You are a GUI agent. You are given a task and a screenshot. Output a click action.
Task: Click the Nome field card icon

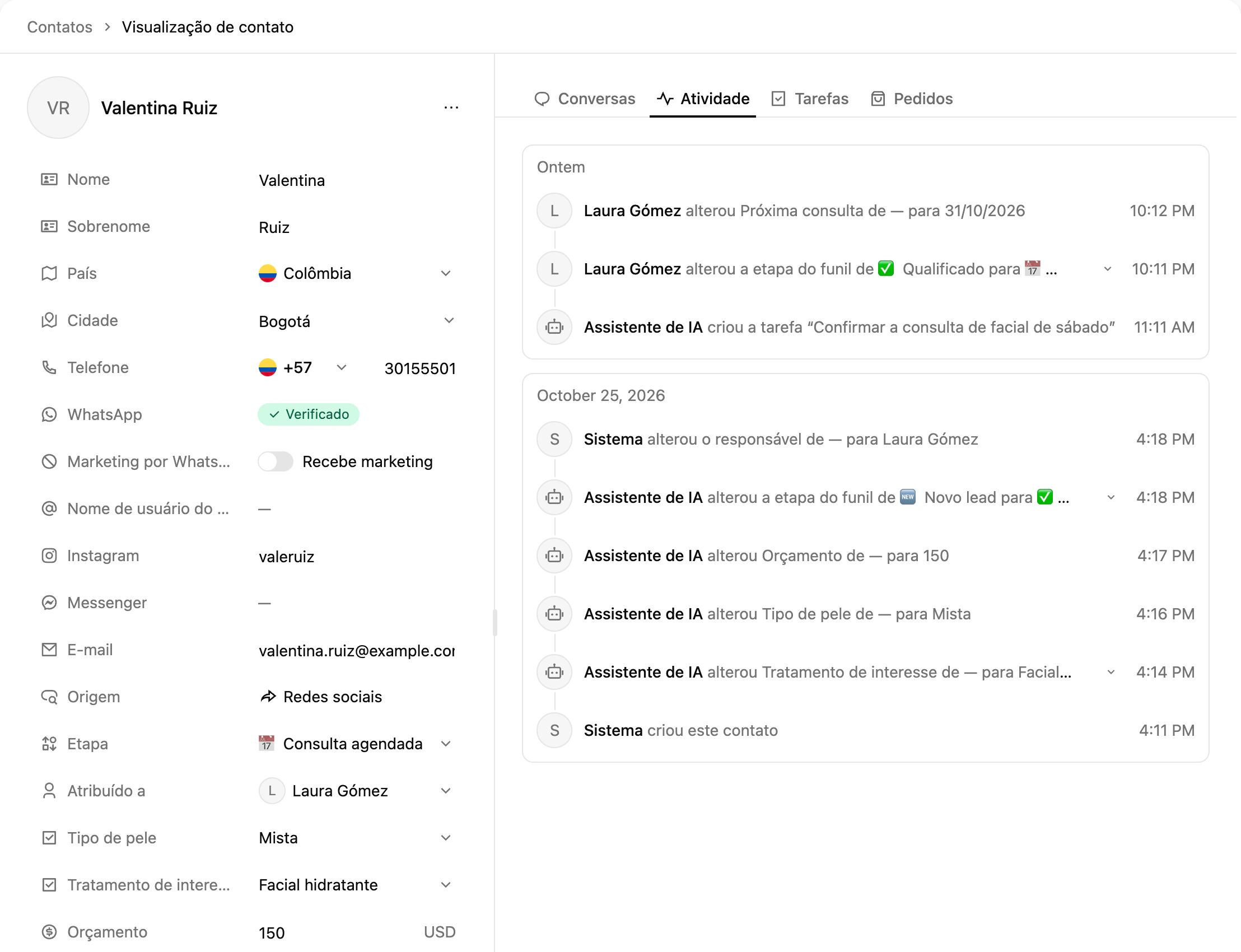pos(49,180)
